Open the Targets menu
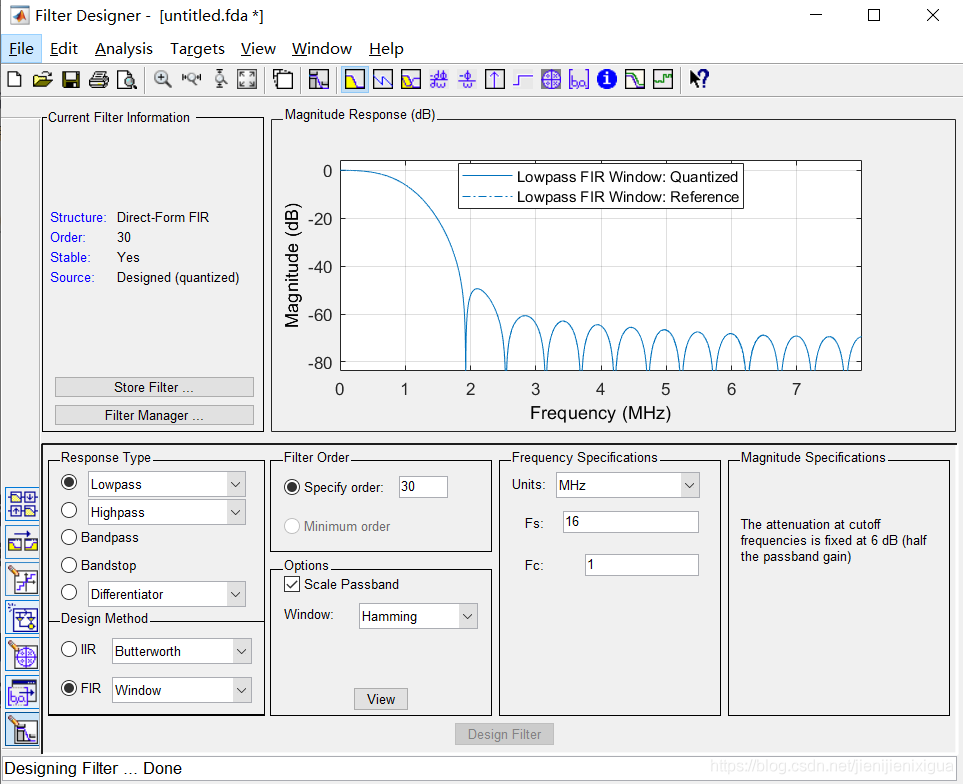963x784 pixels. [197, 49]
